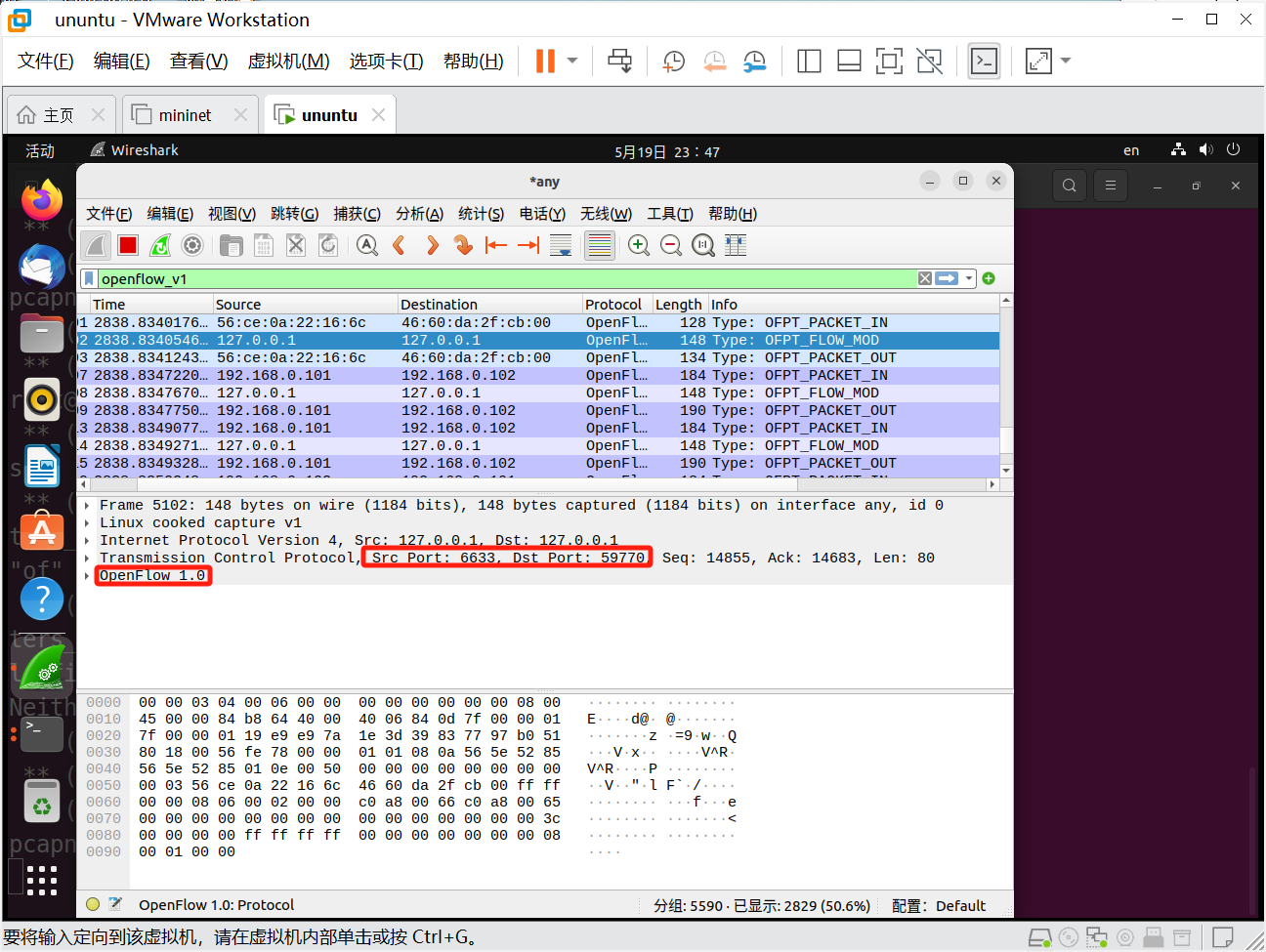Screen dimensions: 1266x952
Task: Expand Internet Protocol Version 4 row
Action: 87,541
